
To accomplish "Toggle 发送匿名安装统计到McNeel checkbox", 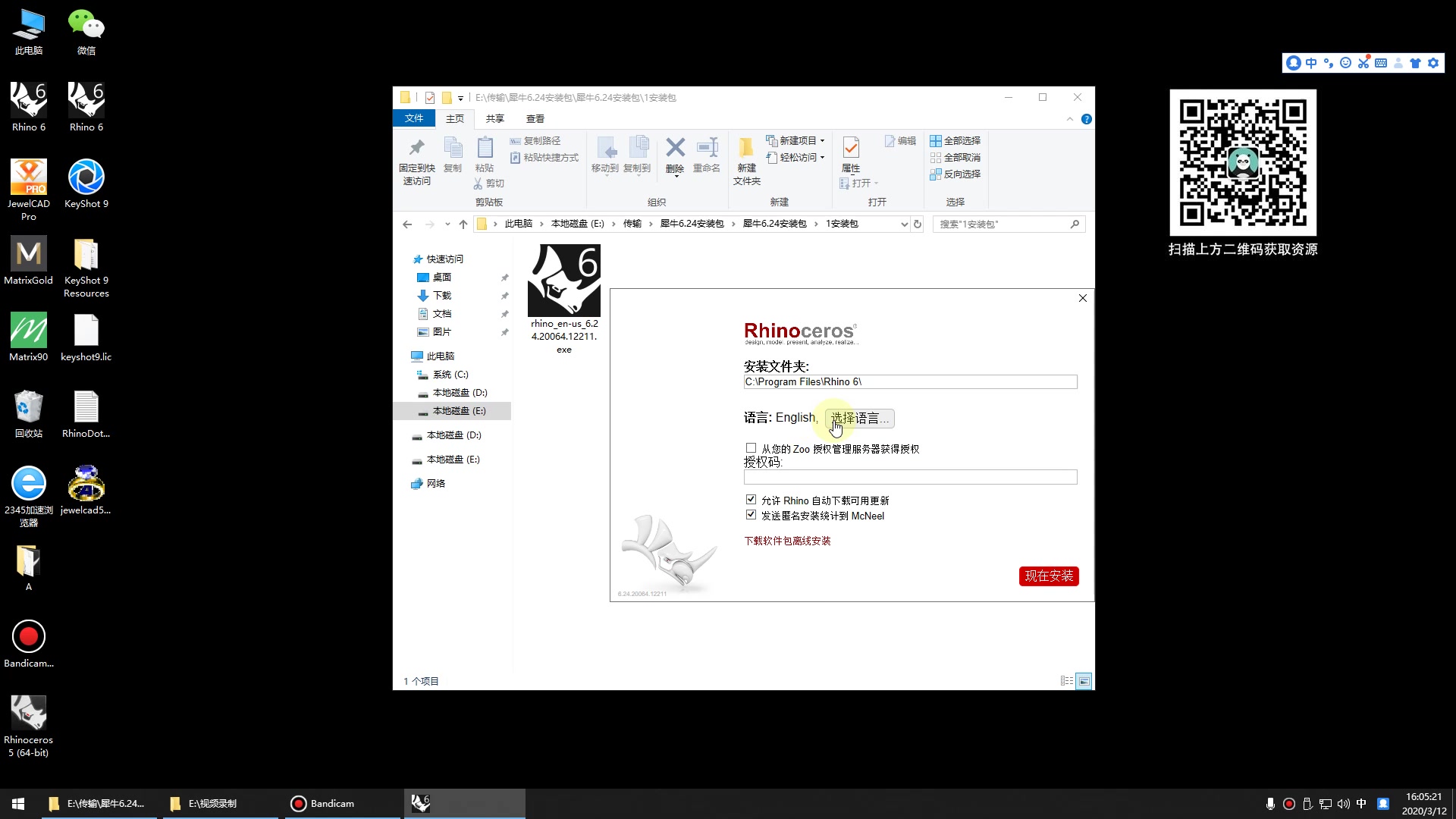I will pos(749,515).
